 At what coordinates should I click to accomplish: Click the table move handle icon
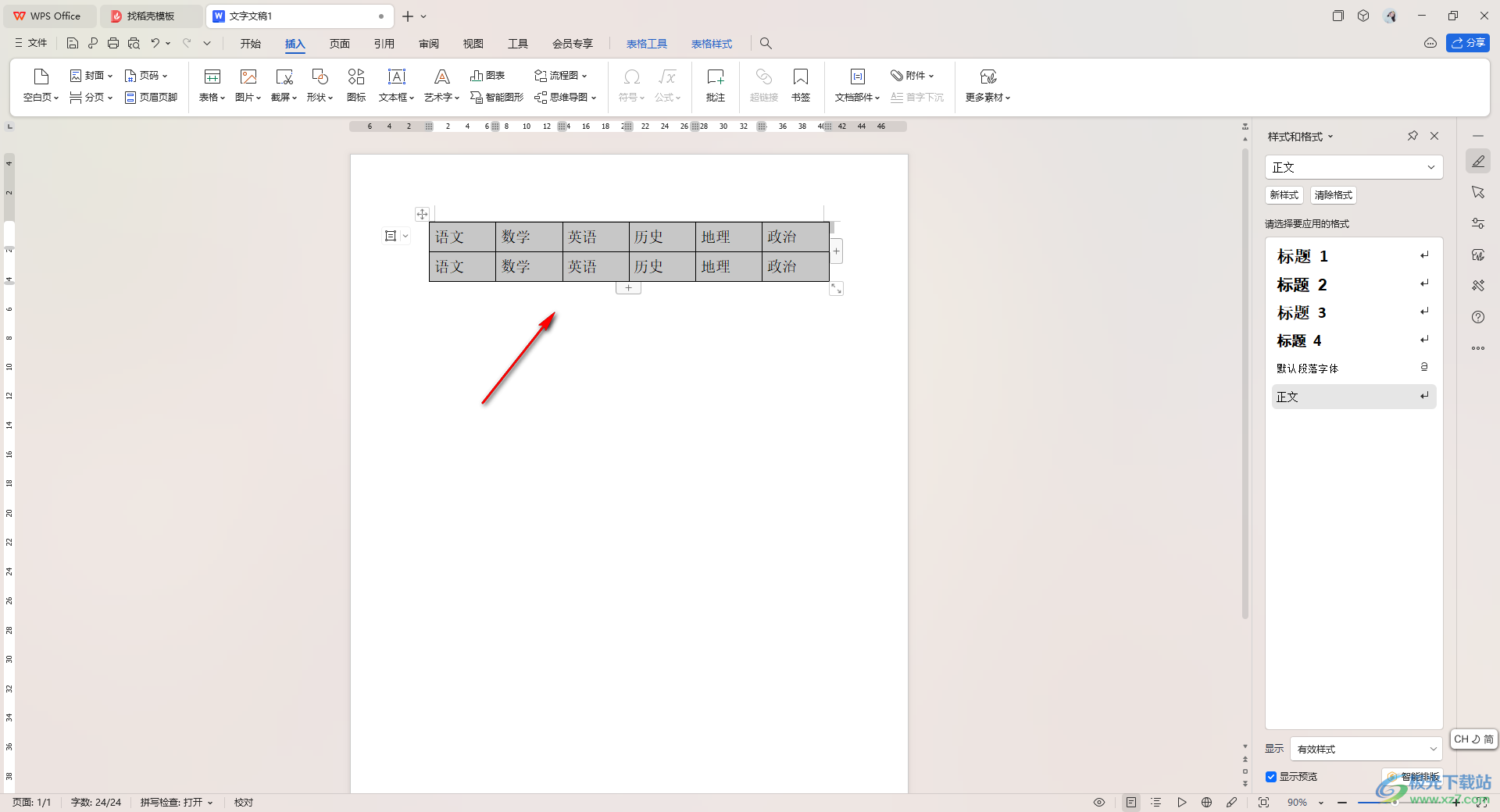(x=422, y=214)
